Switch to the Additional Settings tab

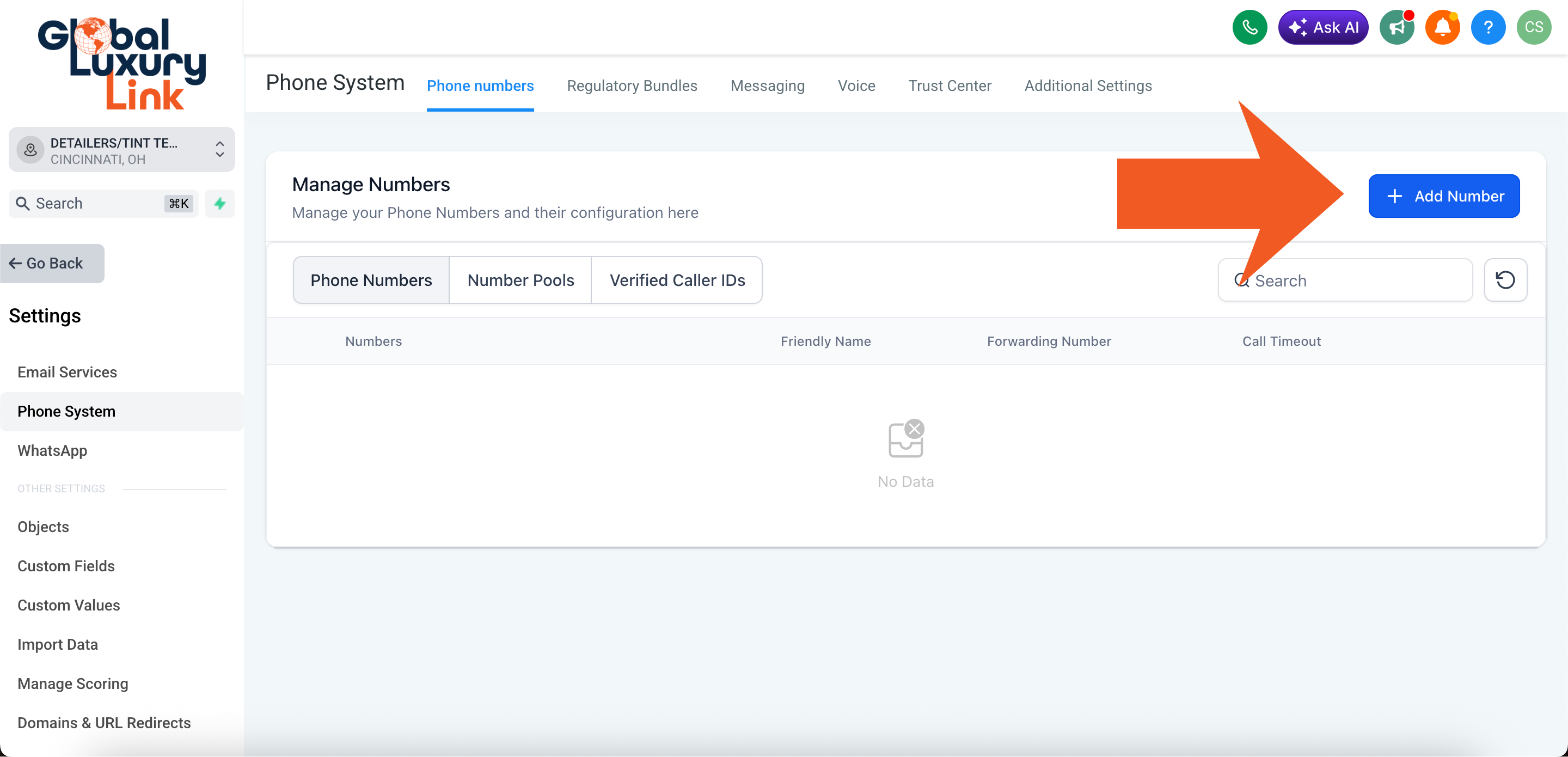pyautogui.click(x=1088, y=86)
